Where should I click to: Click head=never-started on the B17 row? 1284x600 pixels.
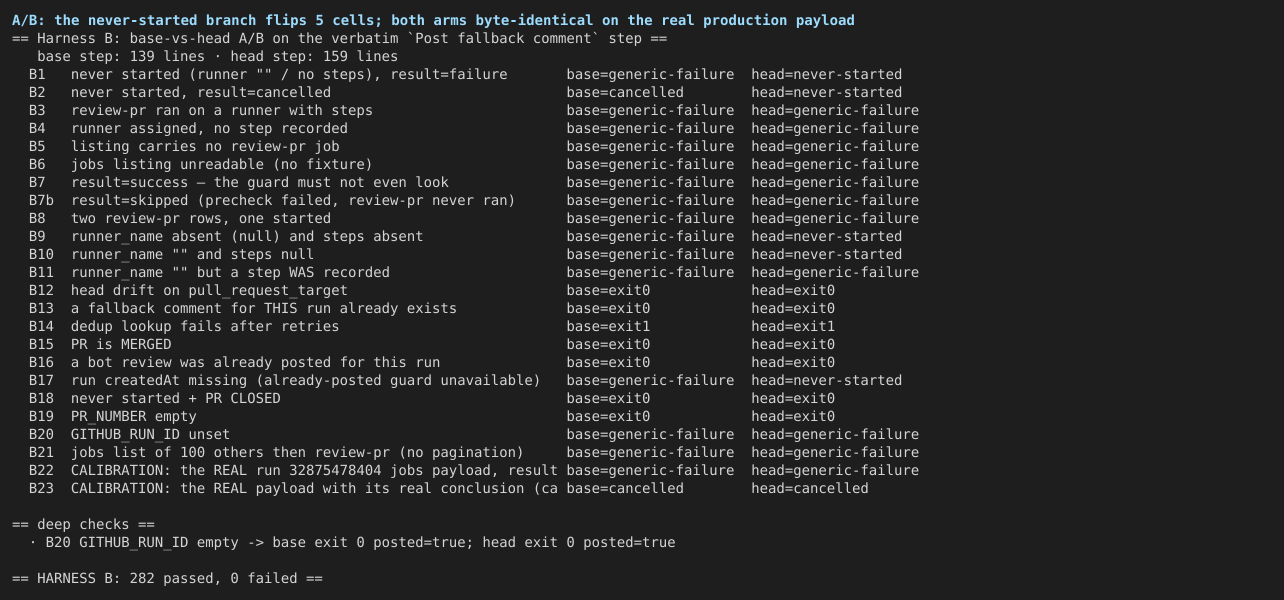(826, 380)
